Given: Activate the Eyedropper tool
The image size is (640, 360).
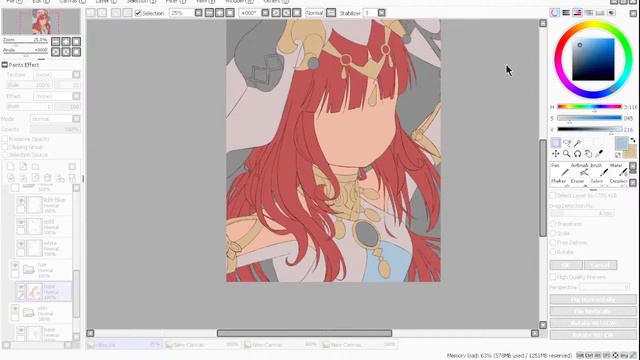Looking at the screenshot, I should tap(599, 153).
